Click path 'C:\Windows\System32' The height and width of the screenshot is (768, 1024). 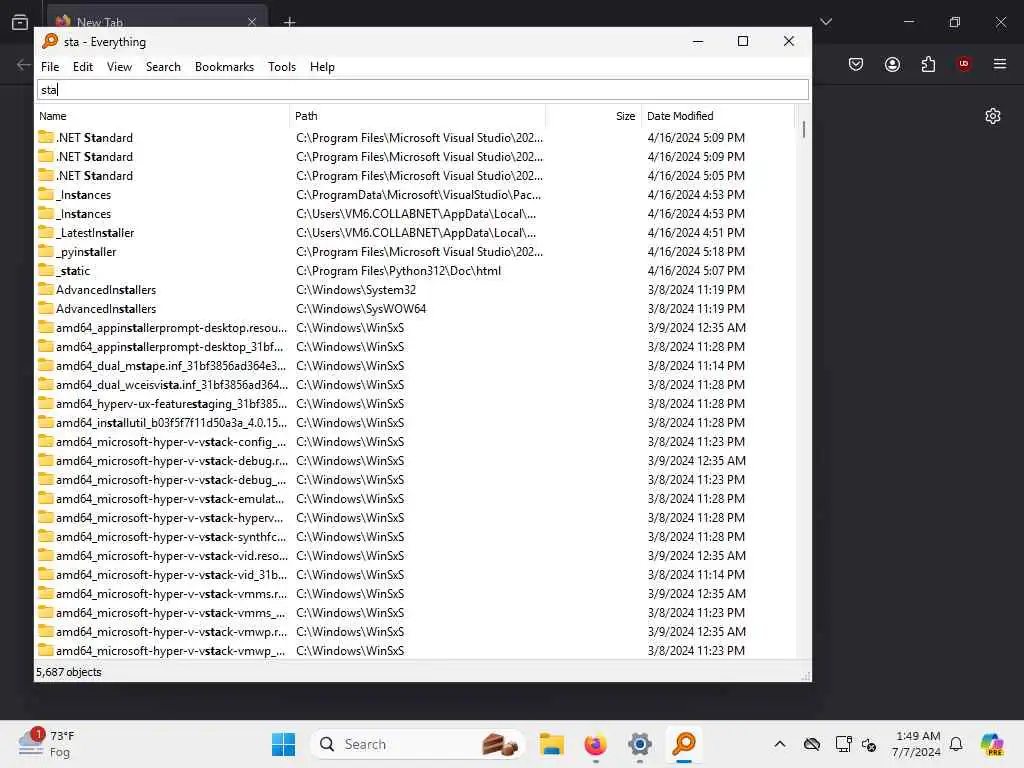[356, 289]
